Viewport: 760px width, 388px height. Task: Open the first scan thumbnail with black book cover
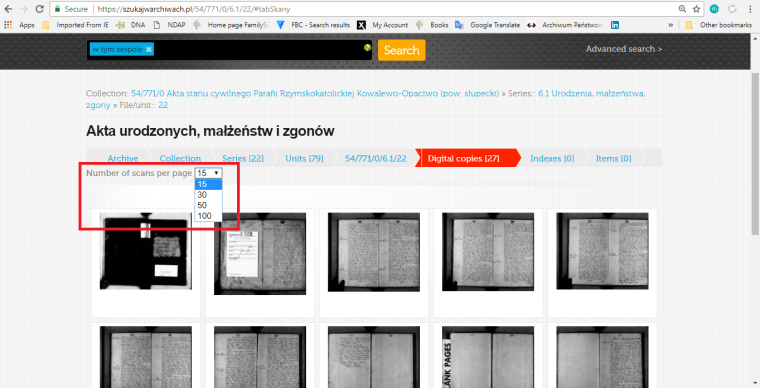tap(145, 251)
